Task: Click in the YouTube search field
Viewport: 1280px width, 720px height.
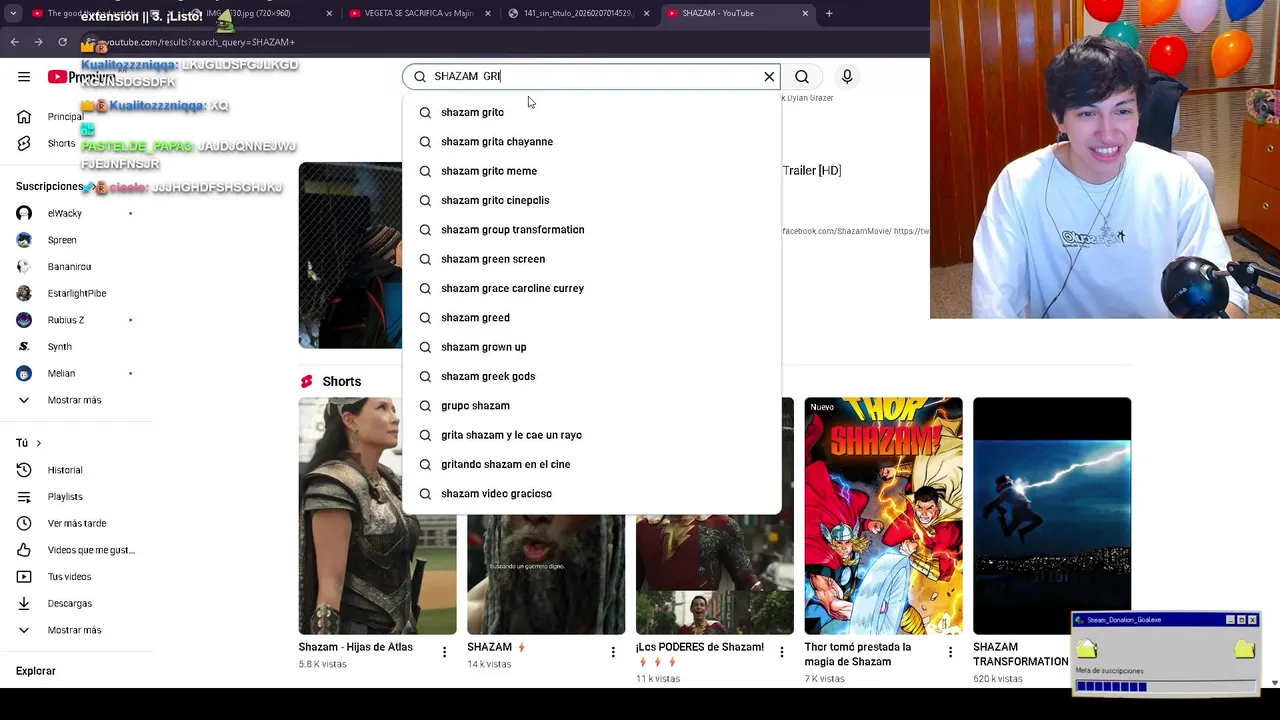Action: [x=590, y=76]
